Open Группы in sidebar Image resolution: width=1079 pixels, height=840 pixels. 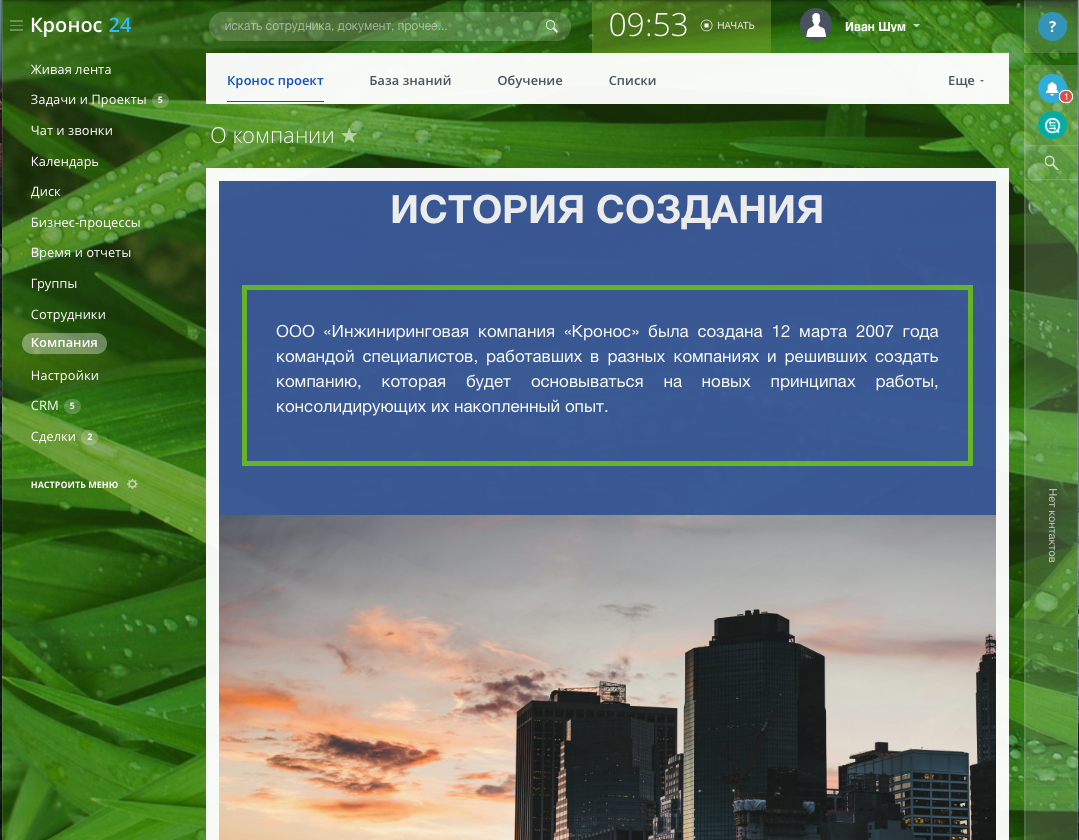click(54, 283)
